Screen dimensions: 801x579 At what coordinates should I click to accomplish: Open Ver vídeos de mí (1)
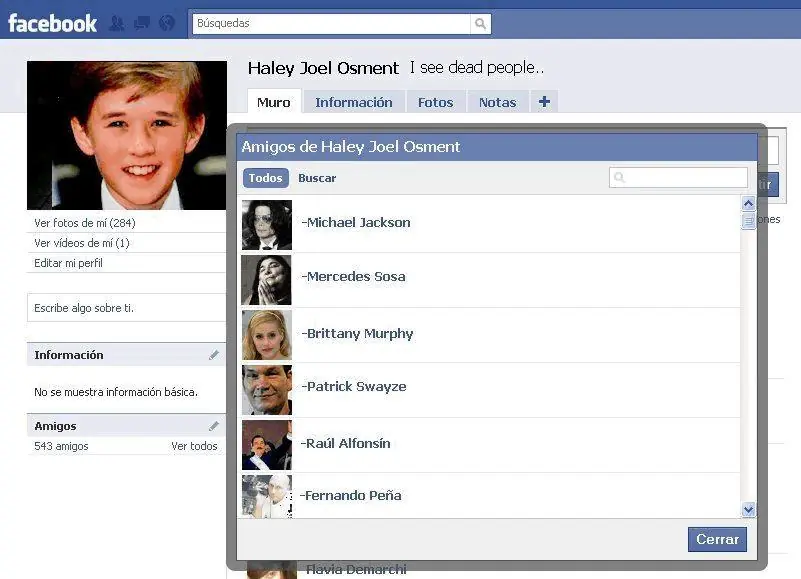[82, 243]
